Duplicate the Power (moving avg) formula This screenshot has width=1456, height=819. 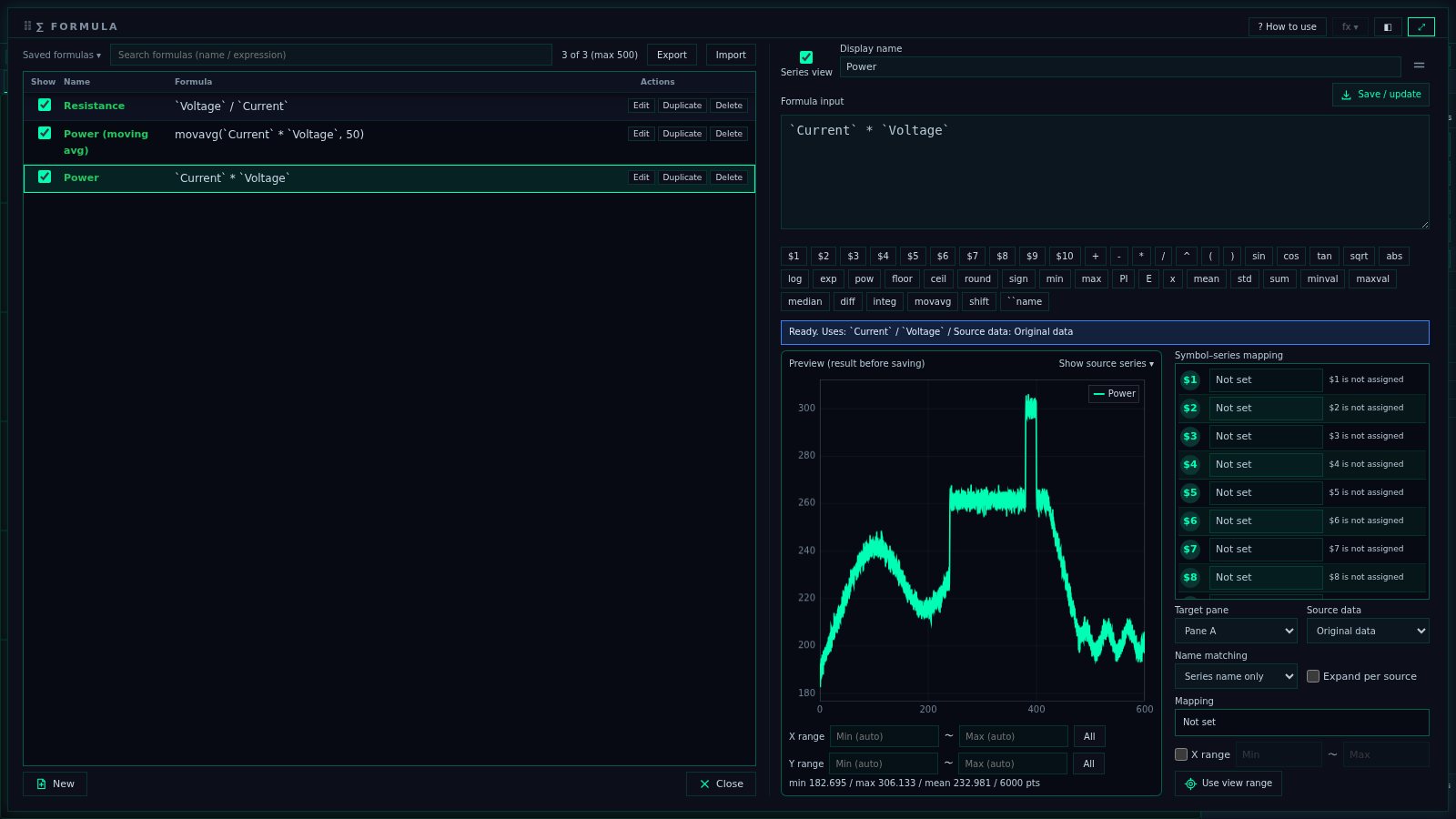[682, 134]
